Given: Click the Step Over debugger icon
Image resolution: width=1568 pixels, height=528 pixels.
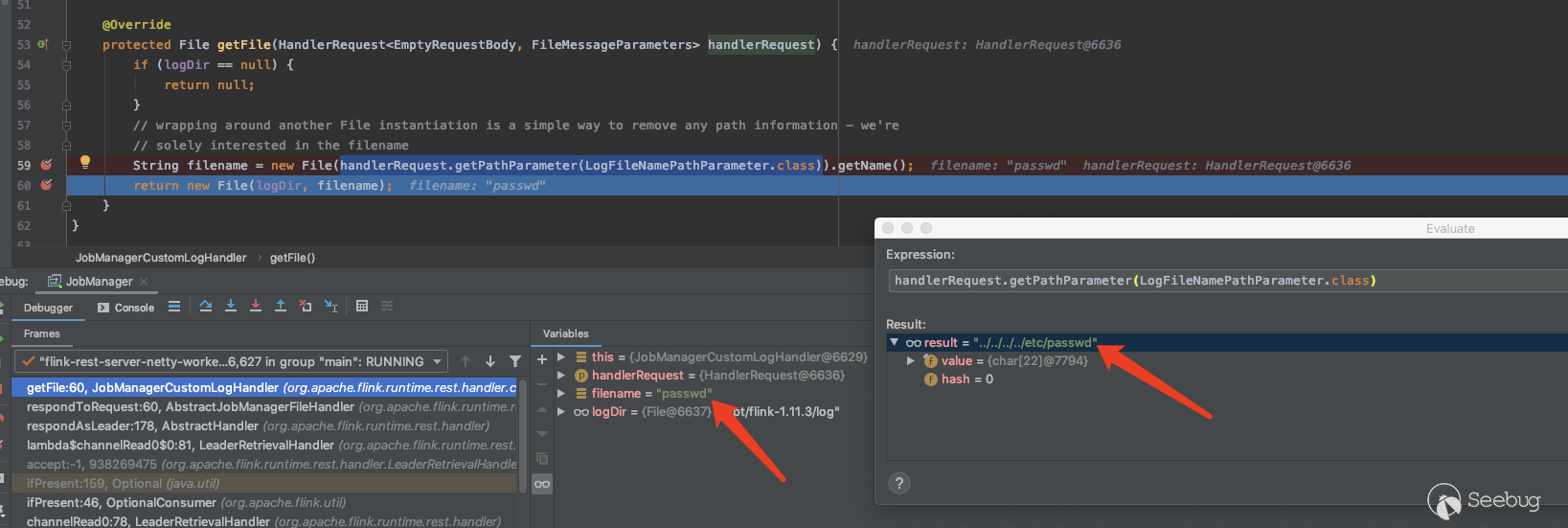Looking at the screenshot, I should coord(206,307).
